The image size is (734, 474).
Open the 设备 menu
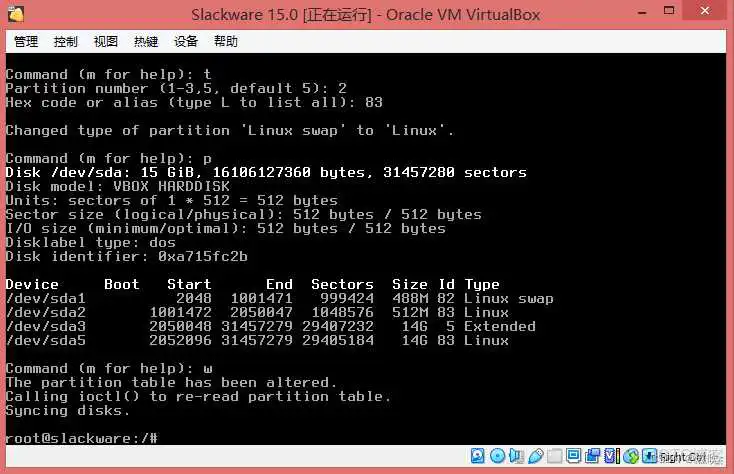[x=186, y=42]
